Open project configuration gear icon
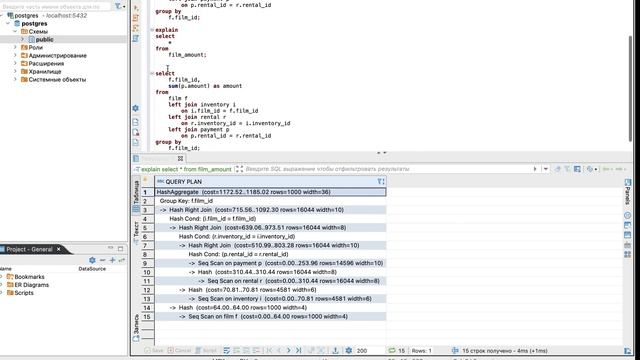The height and width of the screenshot is (360, 640). 92,260
